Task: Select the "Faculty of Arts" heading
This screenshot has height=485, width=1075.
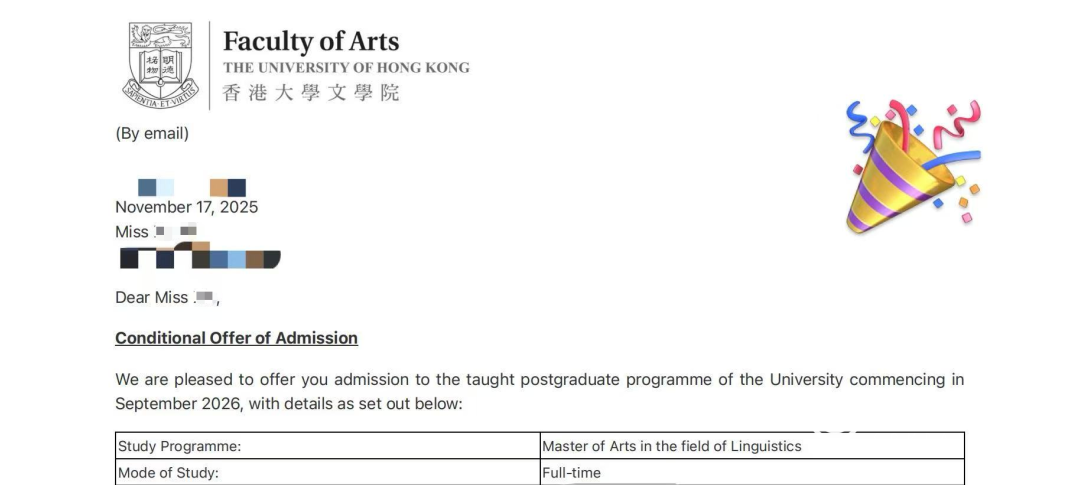Action: 310,42
